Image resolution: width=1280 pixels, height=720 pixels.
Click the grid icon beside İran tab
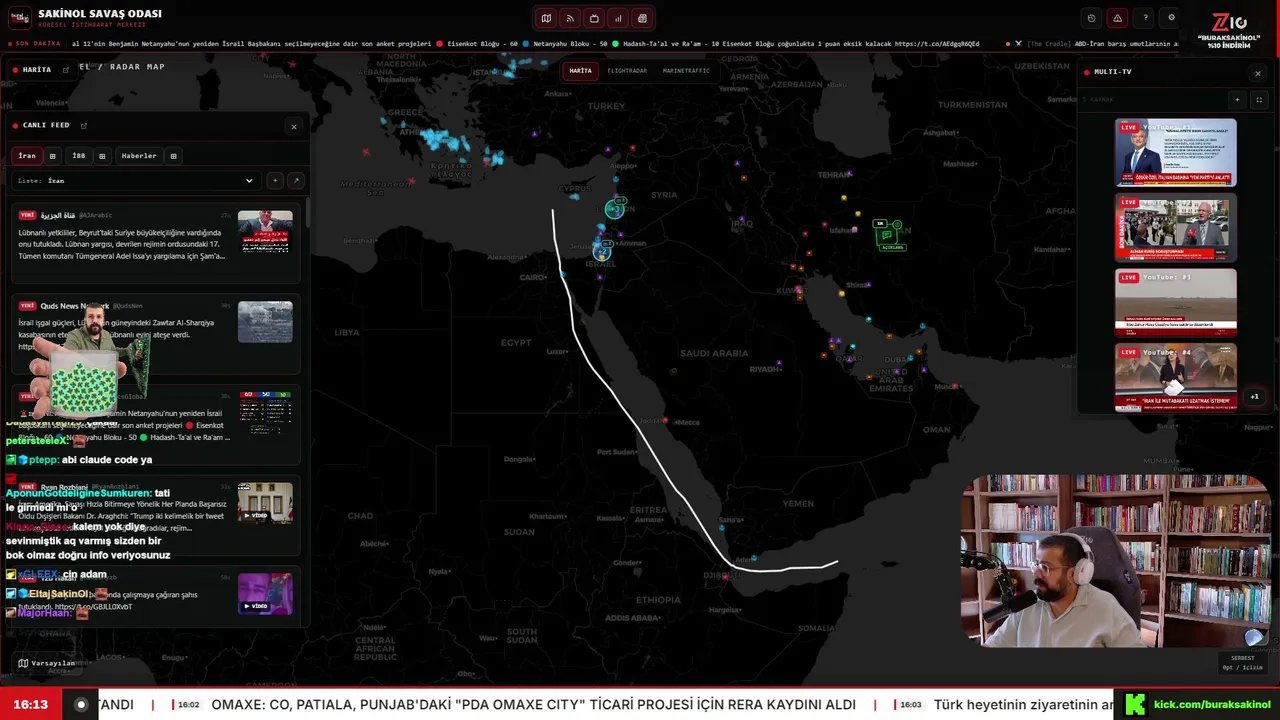[x=53, y=156]
